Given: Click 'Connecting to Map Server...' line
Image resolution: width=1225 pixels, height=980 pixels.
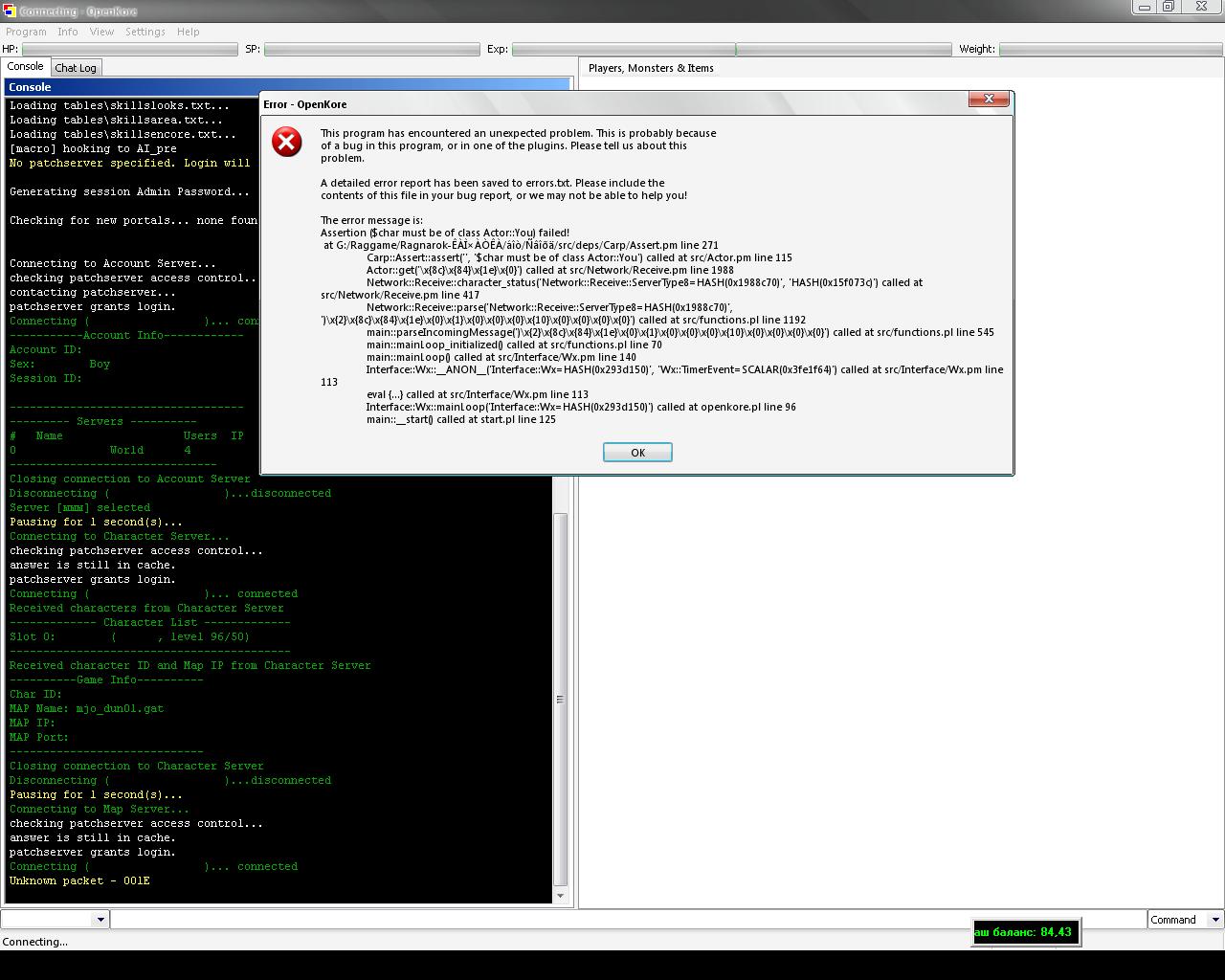Looking at the screenshot, I should pyautogui.click(x=100, y=809).
